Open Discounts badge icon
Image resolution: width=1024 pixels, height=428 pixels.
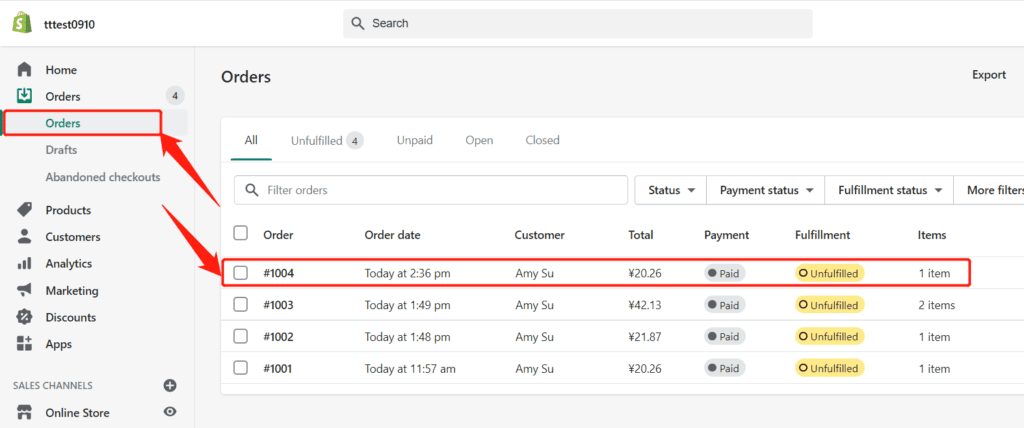coord(25,317)
